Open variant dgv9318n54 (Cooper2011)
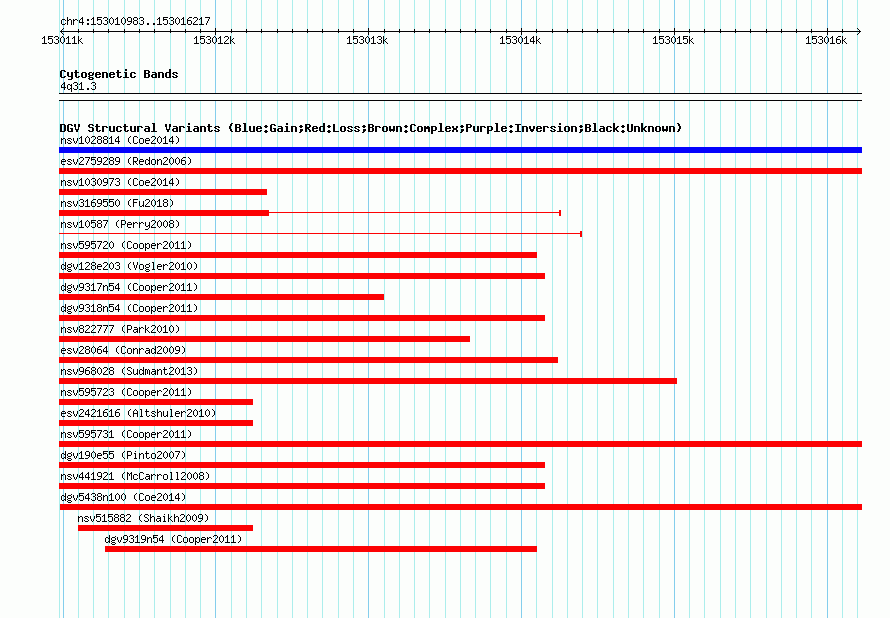Viewport: 890px width, 618px height. [129, 308]
